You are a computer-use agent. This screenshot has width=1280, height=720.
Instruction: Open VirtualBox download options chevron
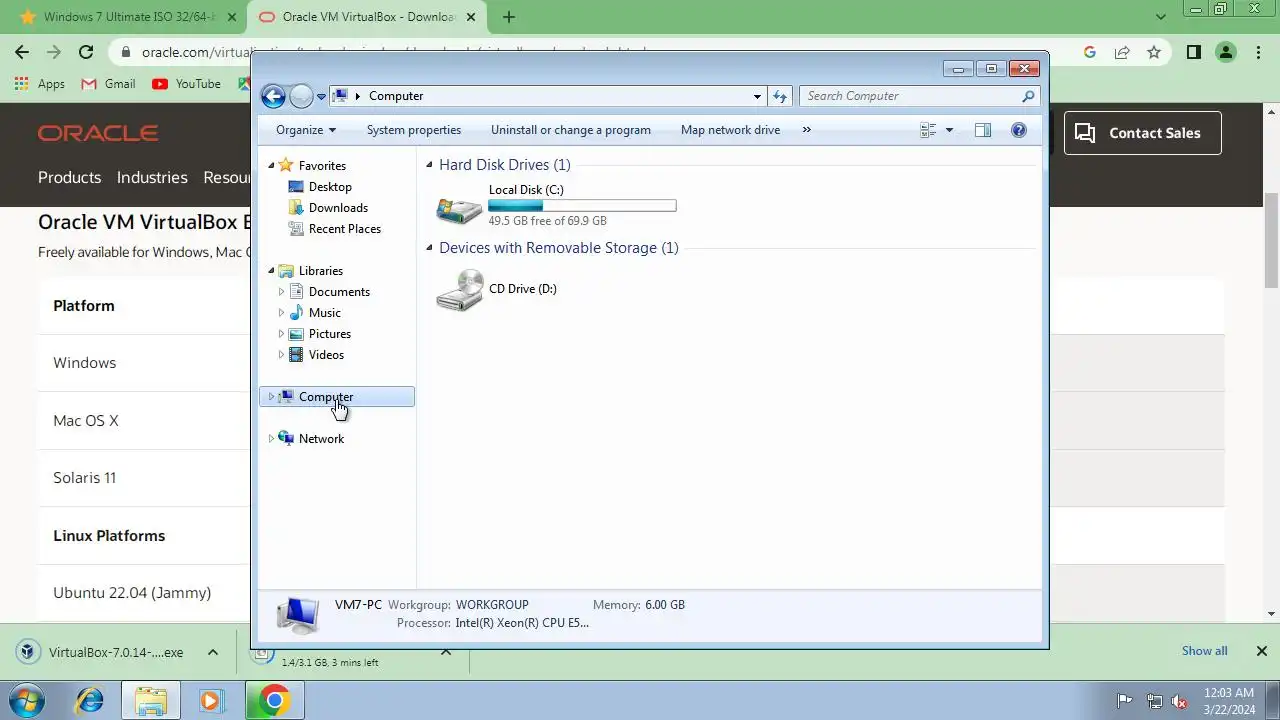tap(213, 652)
